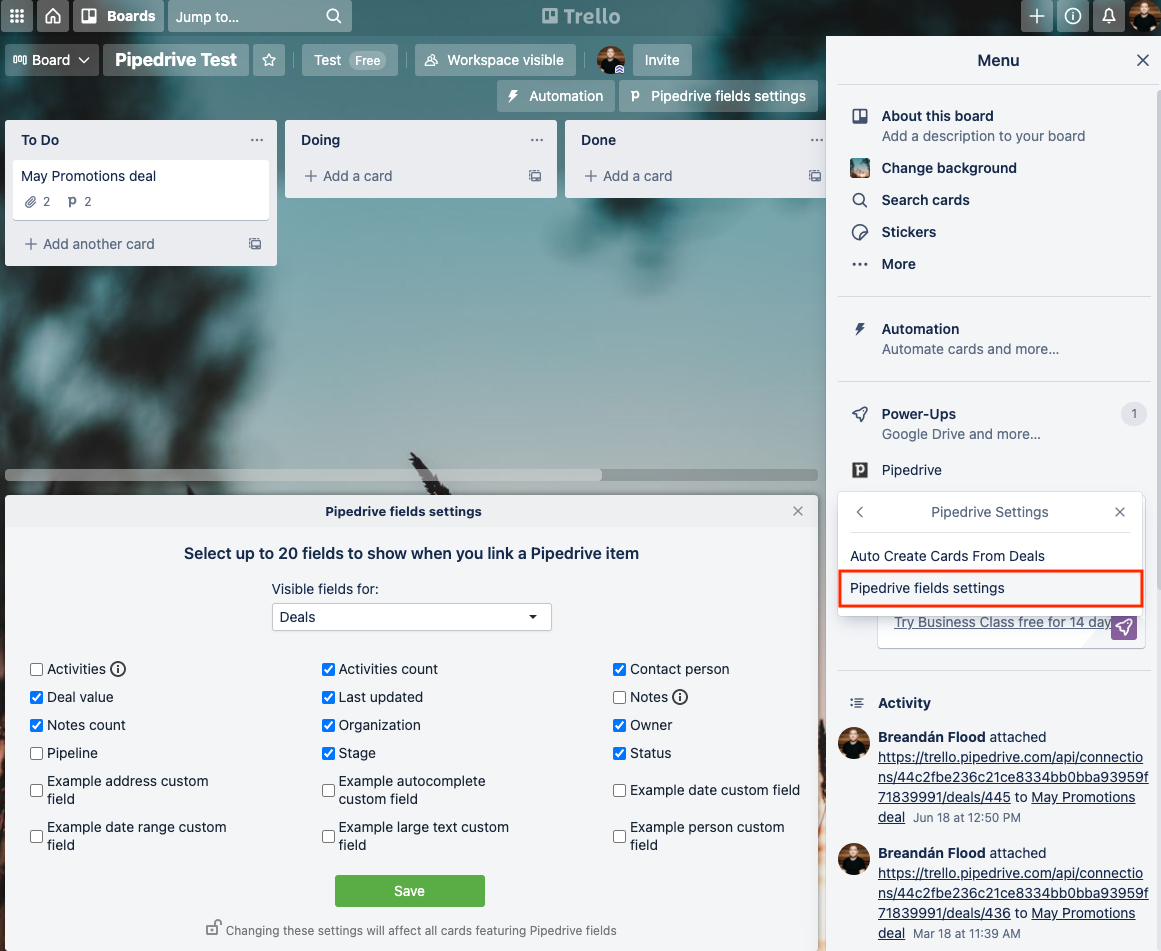Viewport: 1161px width, 951px height.
Task: Open the information icon in header
Action: click(x=1073, y=16)
